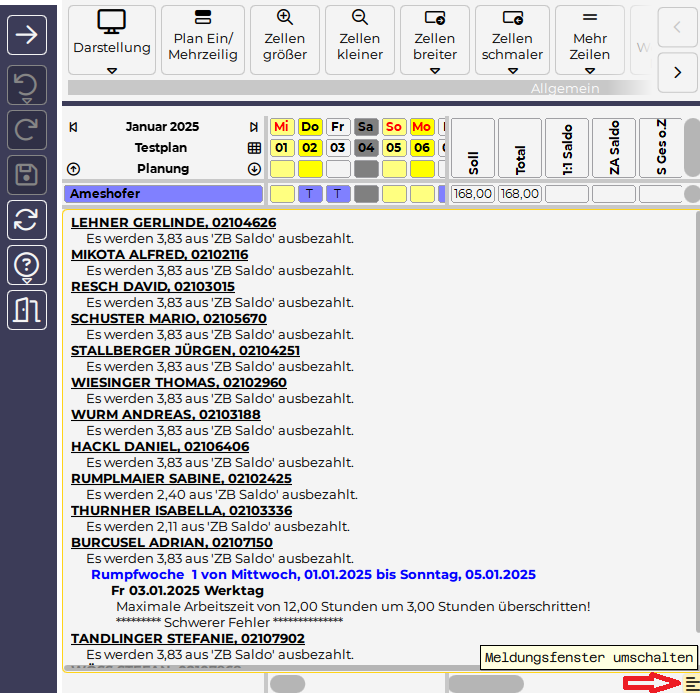Viewport: 700px width, 693px height.
Task: Go to next month after Januar 2025
Action: pyautogui.click(x=254, y=127)
